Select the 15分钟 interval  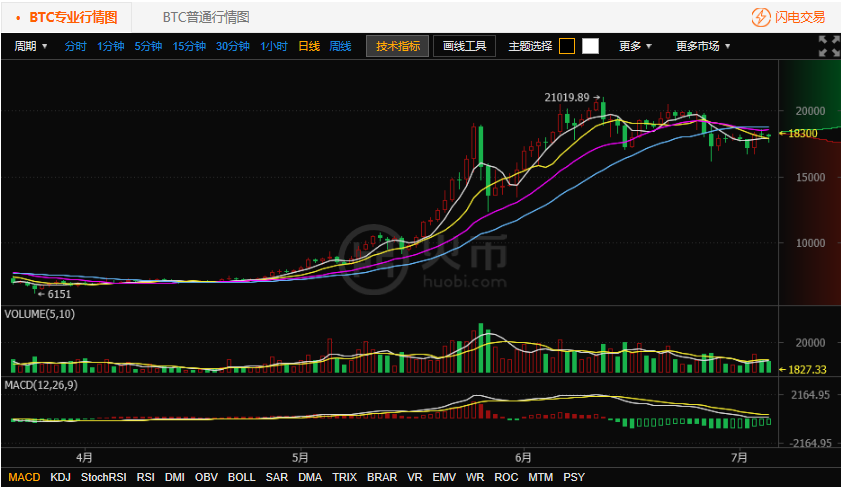(189, 46)
